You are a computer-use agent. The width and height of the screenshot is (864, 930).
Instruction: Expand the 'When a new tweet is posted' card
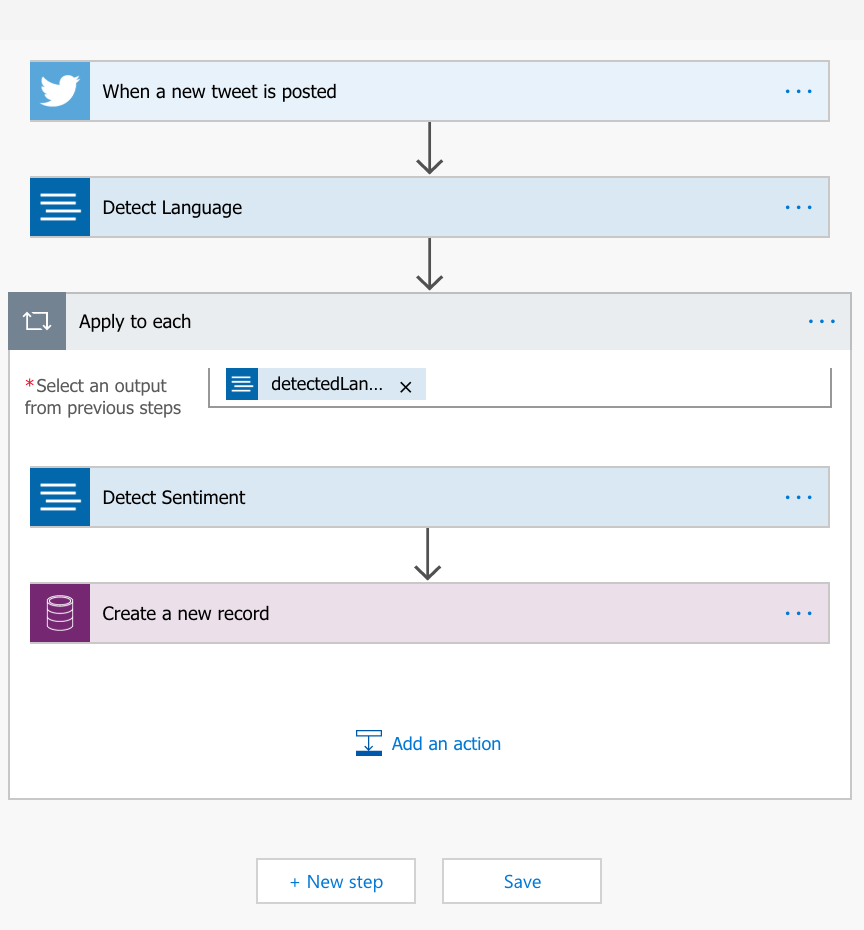coord(430,91)
